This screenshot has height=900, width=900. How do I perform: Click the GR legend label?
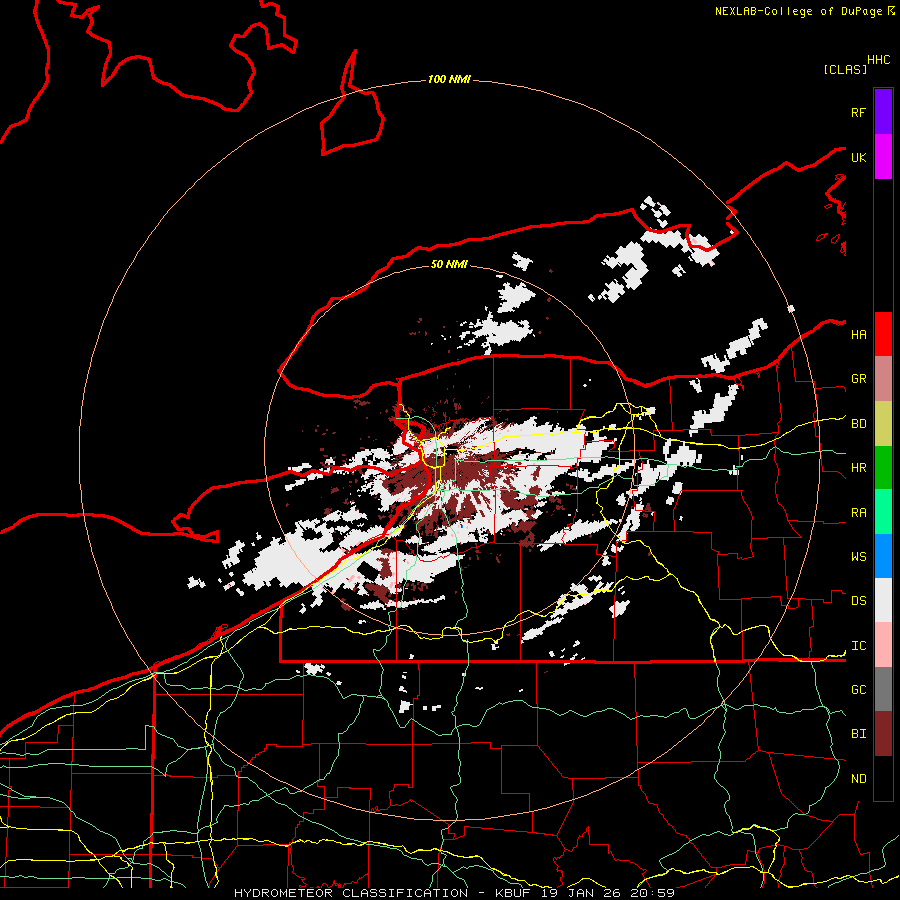coord(858,379)
